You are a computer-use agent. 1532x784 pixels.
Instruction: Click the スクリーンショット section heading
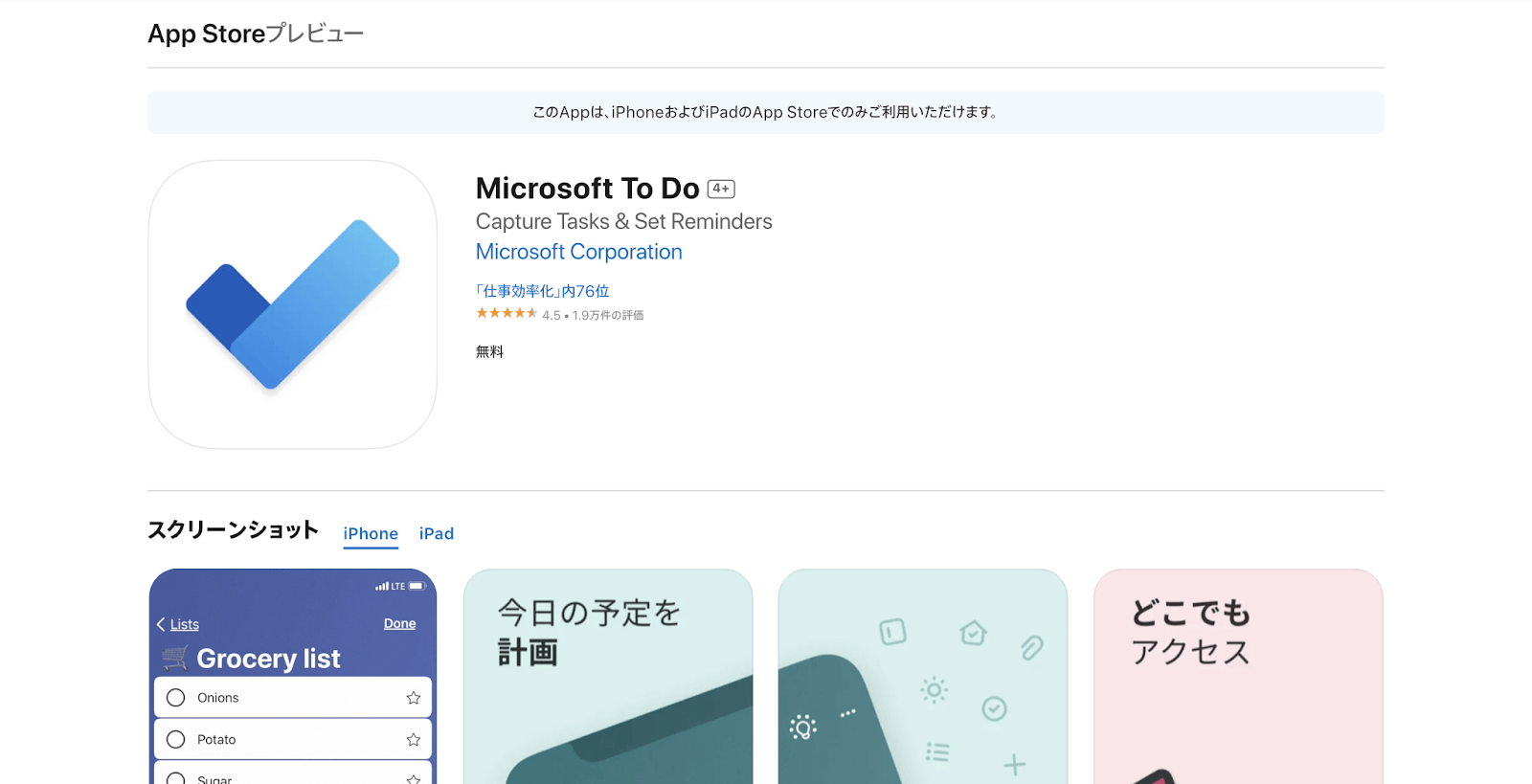coord(233,530)
